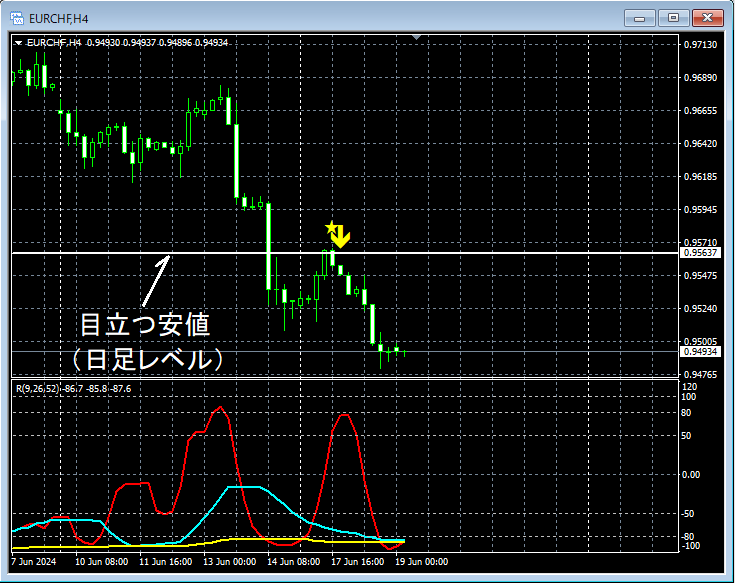Click the EURCHF,H4 OHLC header text

pos(127,43)
